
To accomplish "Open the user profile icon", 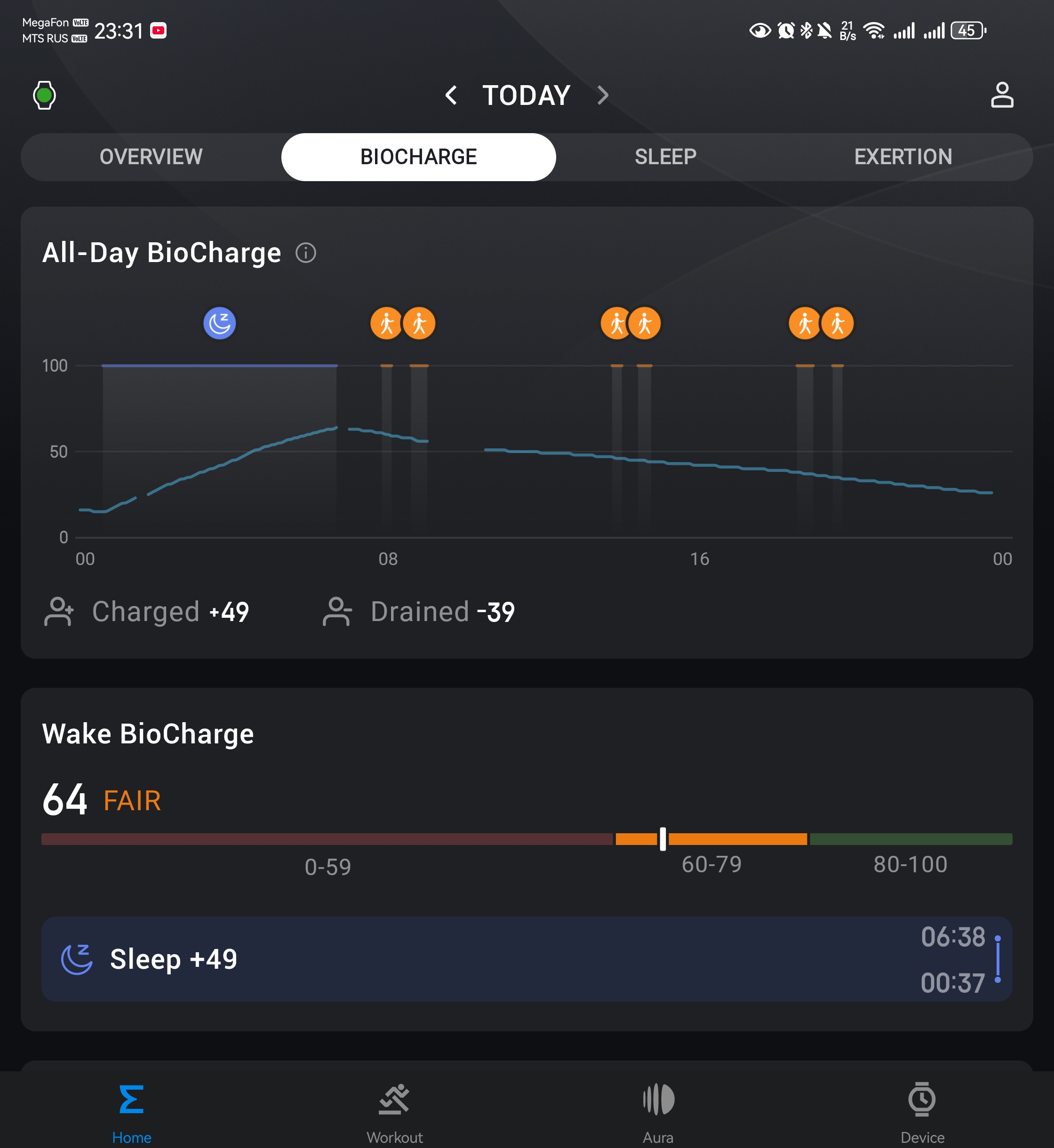I will 1001,95.
